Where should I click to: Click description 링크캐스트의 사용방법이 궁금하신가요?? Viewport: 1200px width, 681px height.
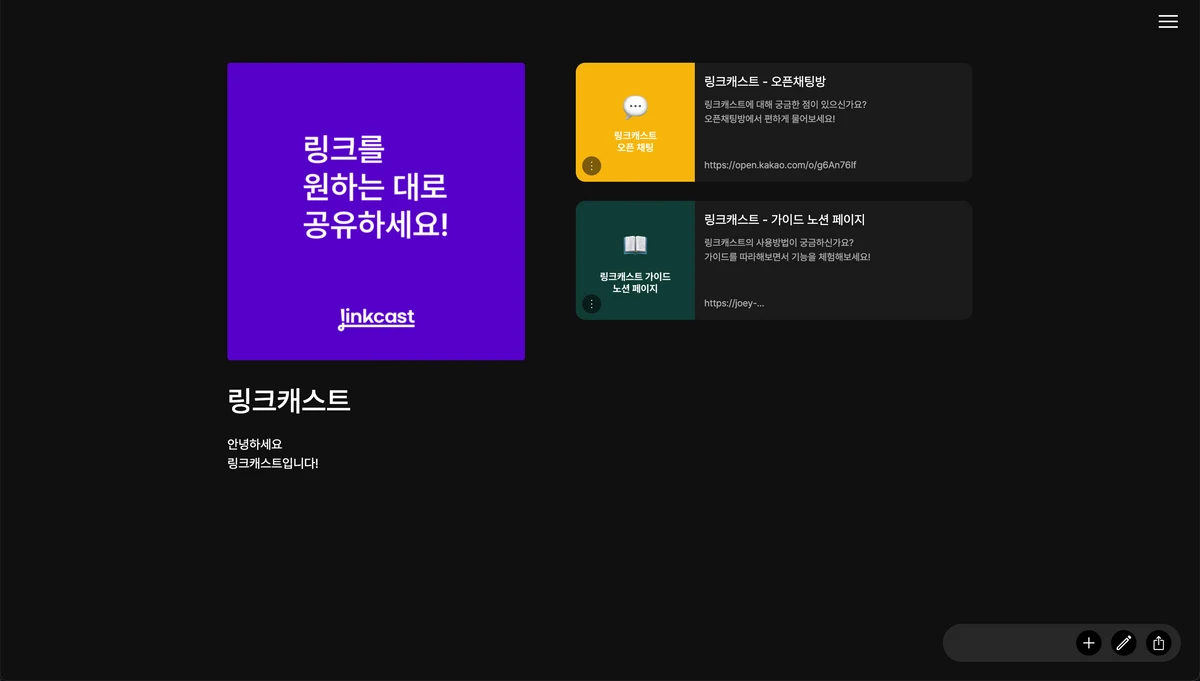tap(781, 242)
